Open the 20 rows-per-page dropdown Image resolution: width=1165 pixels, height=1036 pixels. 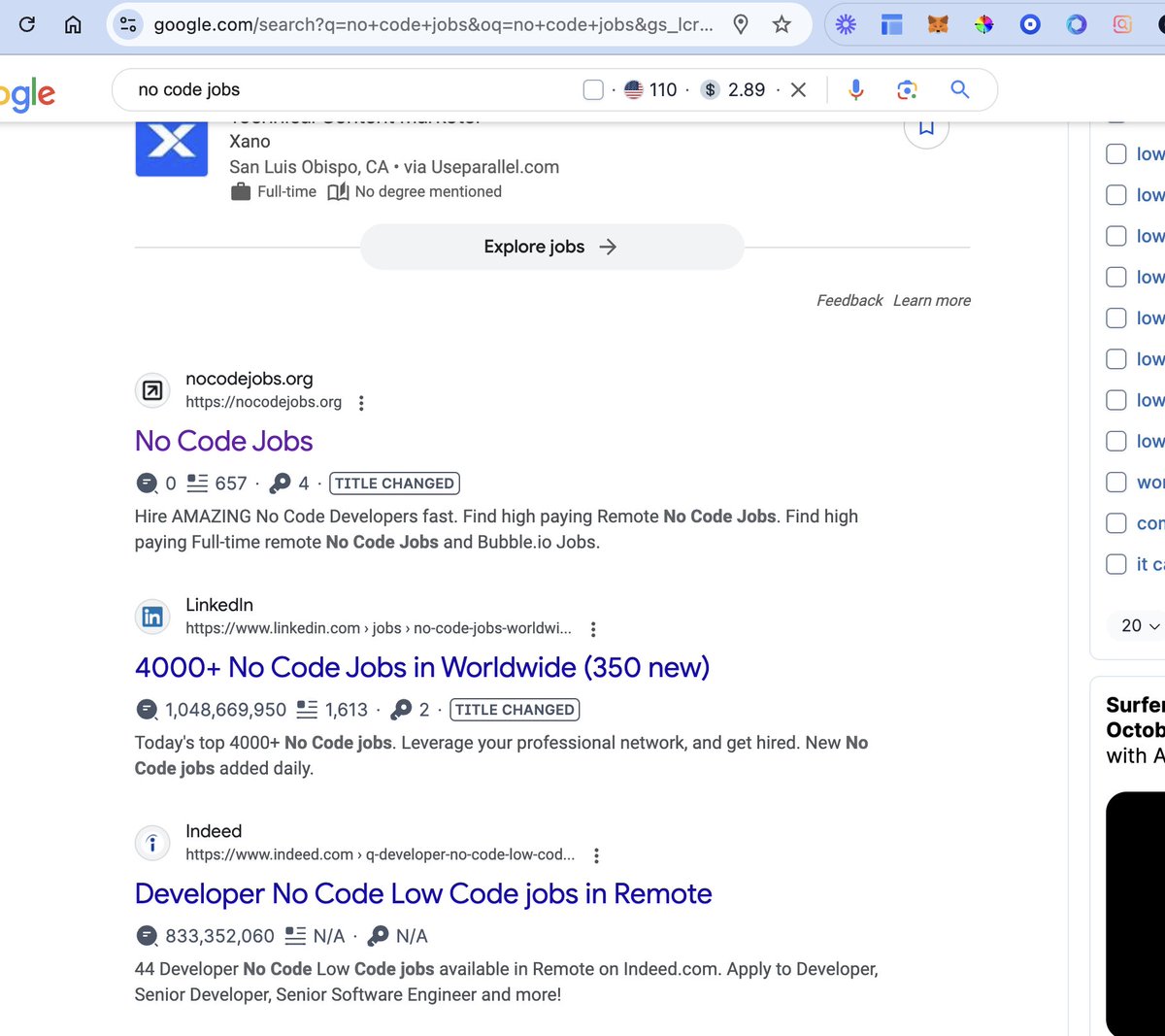(x=1141, y=625)
